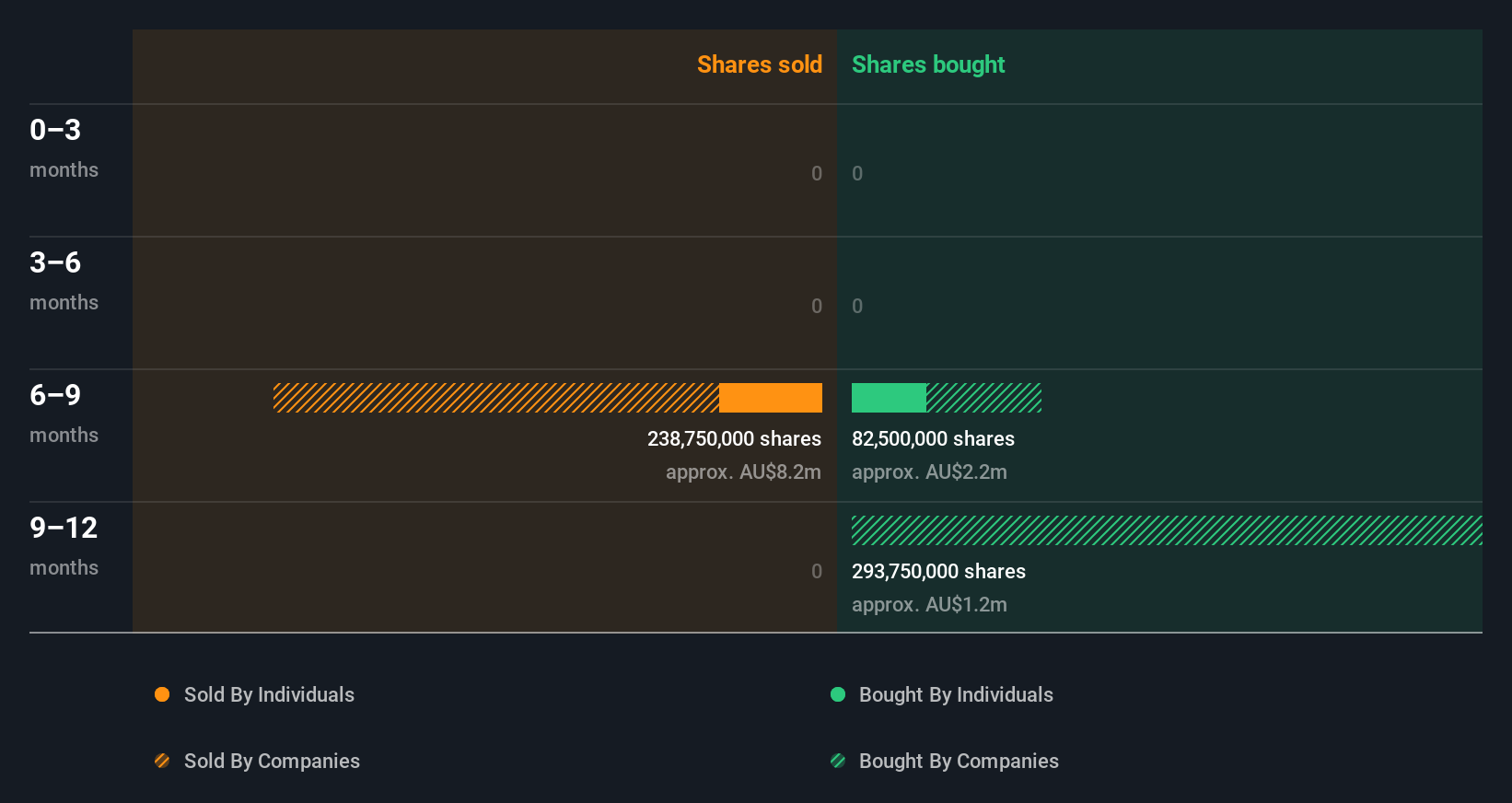Click the striped Sold By Companies legend icon

tap(162, 761)
